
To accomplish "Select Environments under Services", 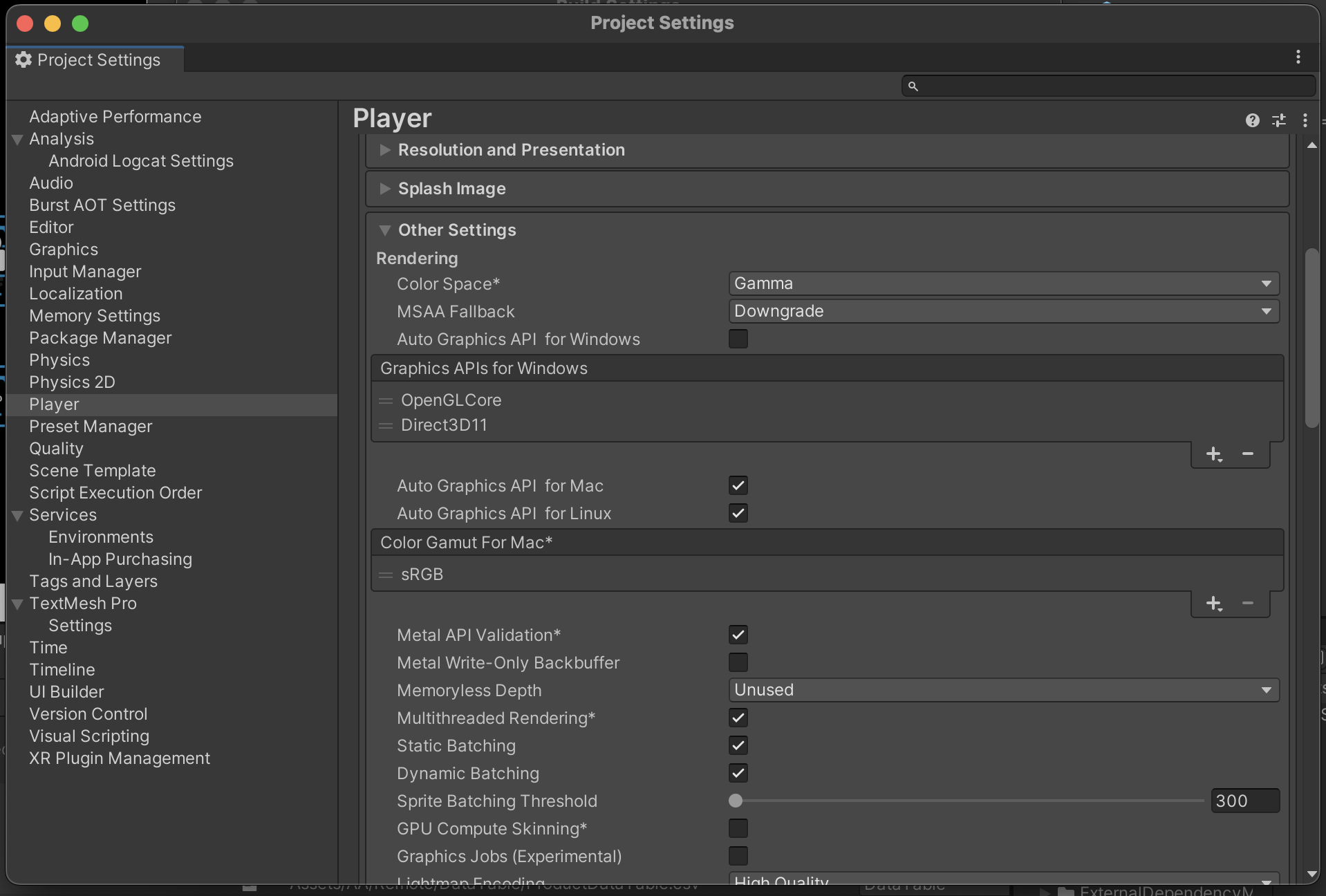I will click(101, 537).
